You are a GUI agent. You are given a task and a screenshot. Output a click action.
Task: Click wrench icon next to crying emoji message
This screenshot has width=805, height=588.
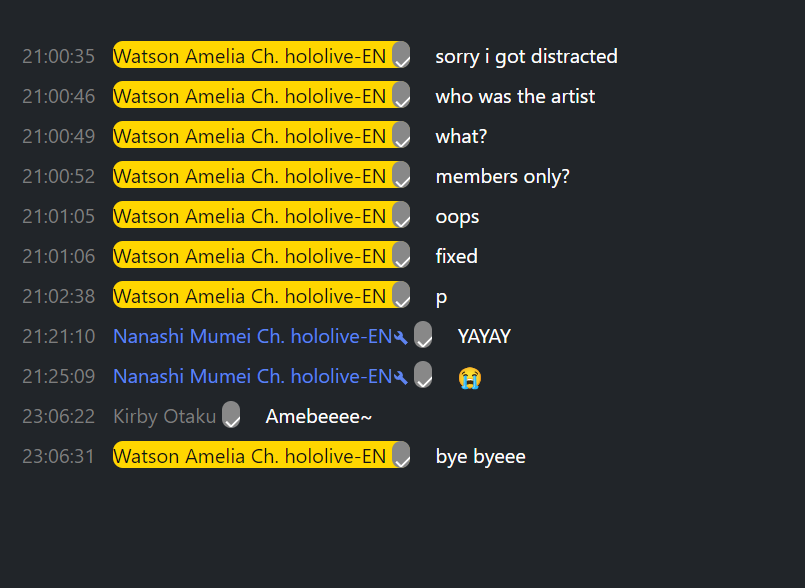pos(400,377)
